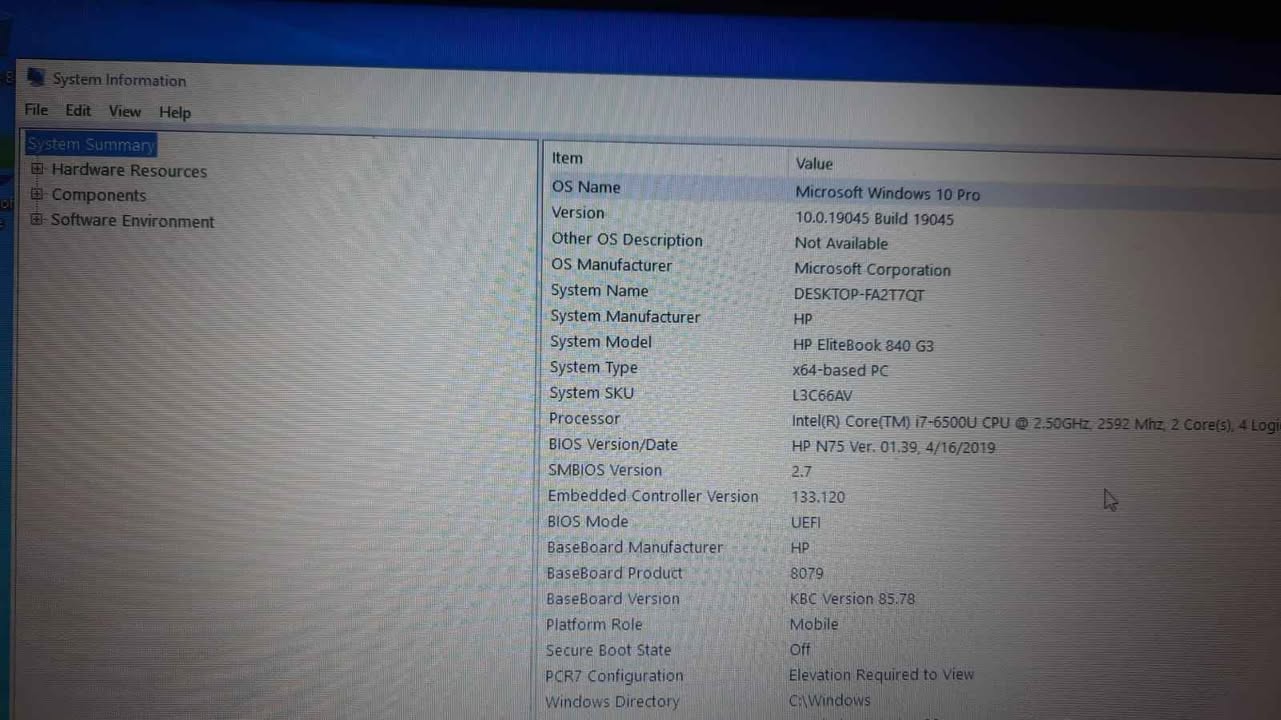Click the Embedded Controller Version label
Image resolution: width=1281 pixels, height=720 pixels.
(x=653, y=496)
